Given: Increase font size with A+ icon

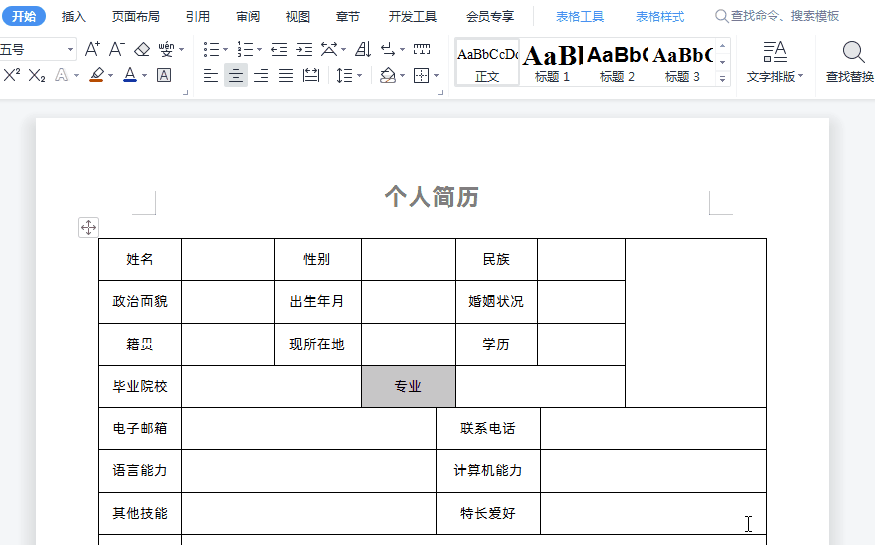Looking at the screenshot, I should click(x=92, y=49).
